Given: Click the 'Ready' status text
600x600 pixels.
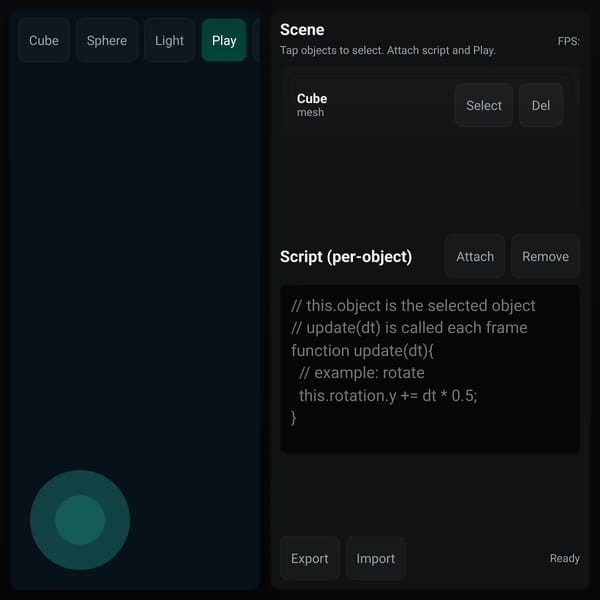Looking at the screenshot, I should click(564, 558).
